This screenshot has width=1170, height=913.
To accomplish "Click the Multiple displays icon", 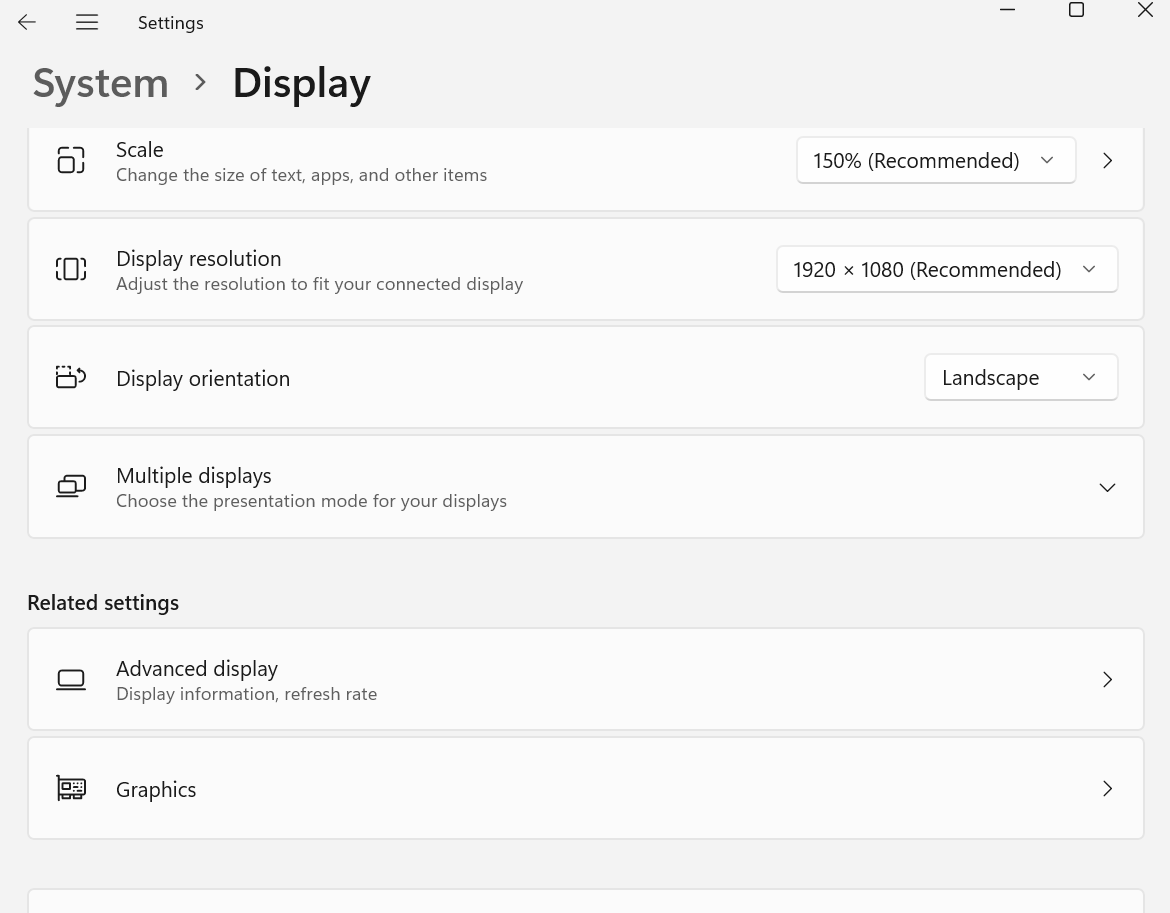I will (71, 486).
